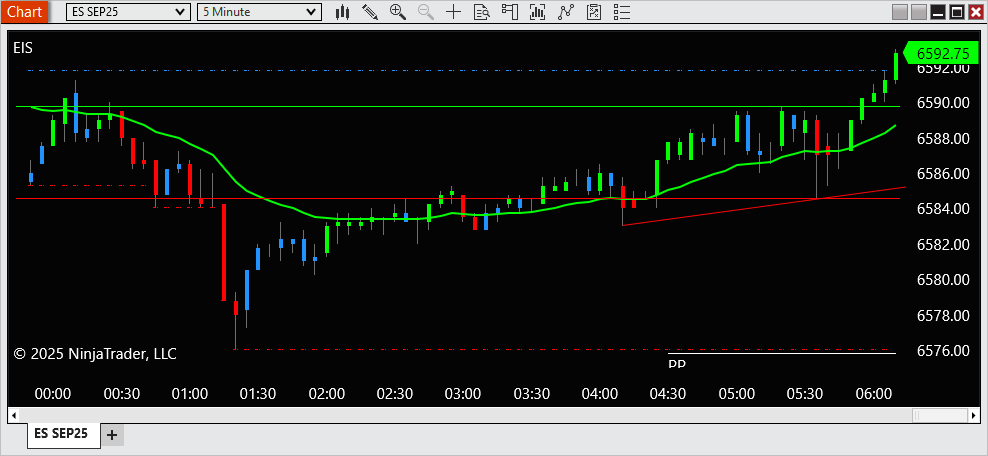Open the Indicators bar-chart icon
The image size is (988, 456).
[x=537, y=11]
